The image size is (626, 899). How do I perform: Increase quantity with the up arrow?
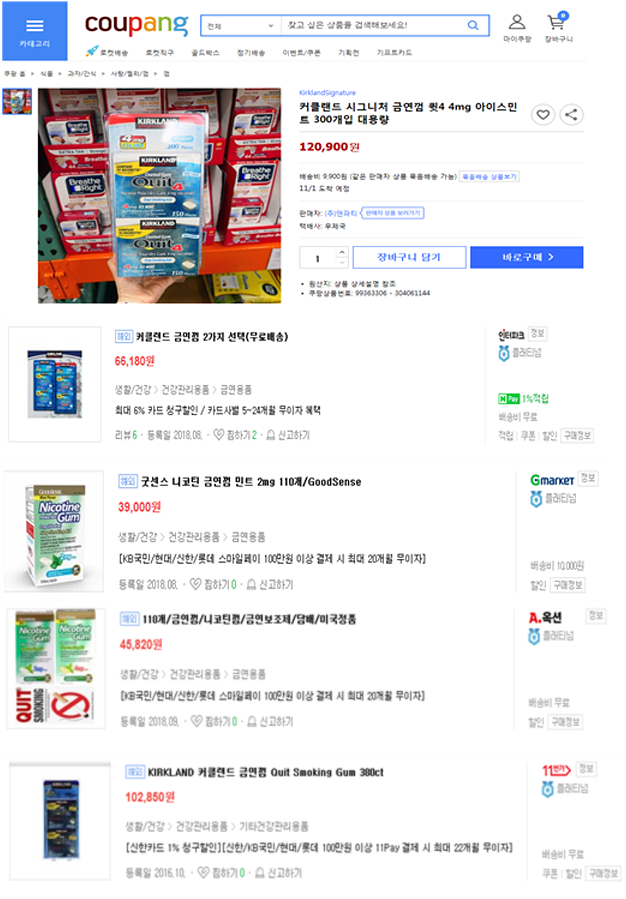[342, 252]
